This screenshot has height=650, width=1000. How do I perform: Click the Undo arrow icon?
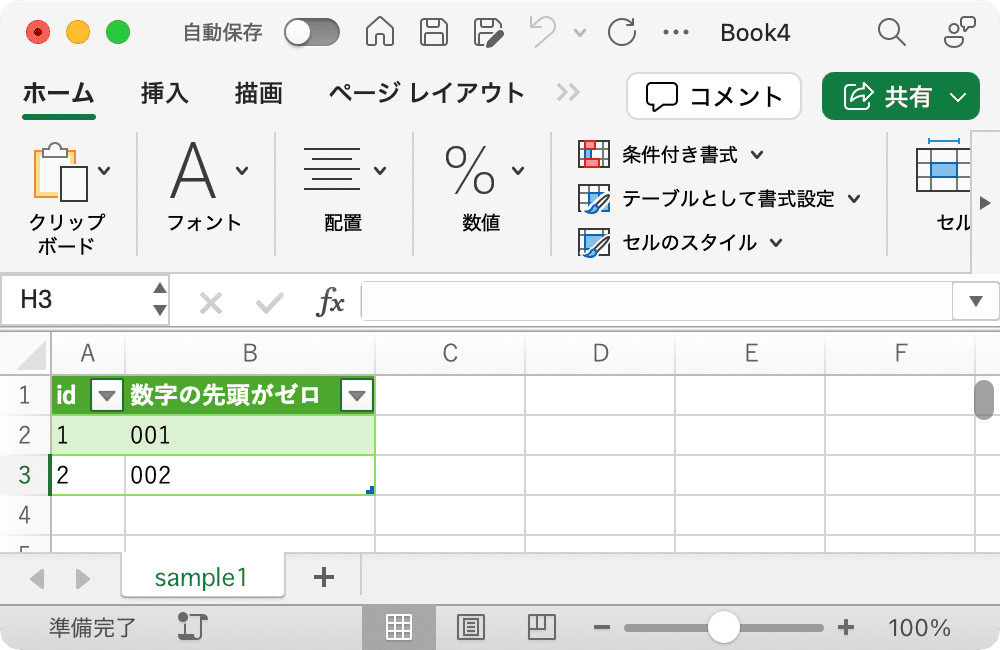[x=543, y=32]
